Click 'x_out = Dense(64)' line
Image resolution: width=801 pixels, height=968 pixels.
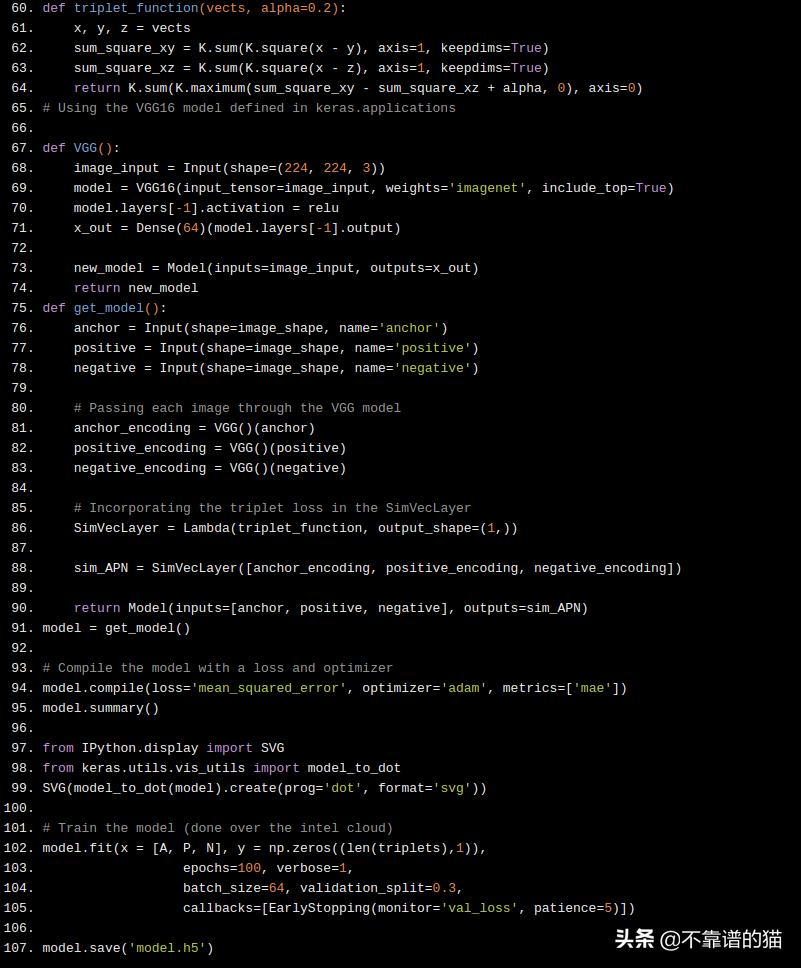coord(237,228)
